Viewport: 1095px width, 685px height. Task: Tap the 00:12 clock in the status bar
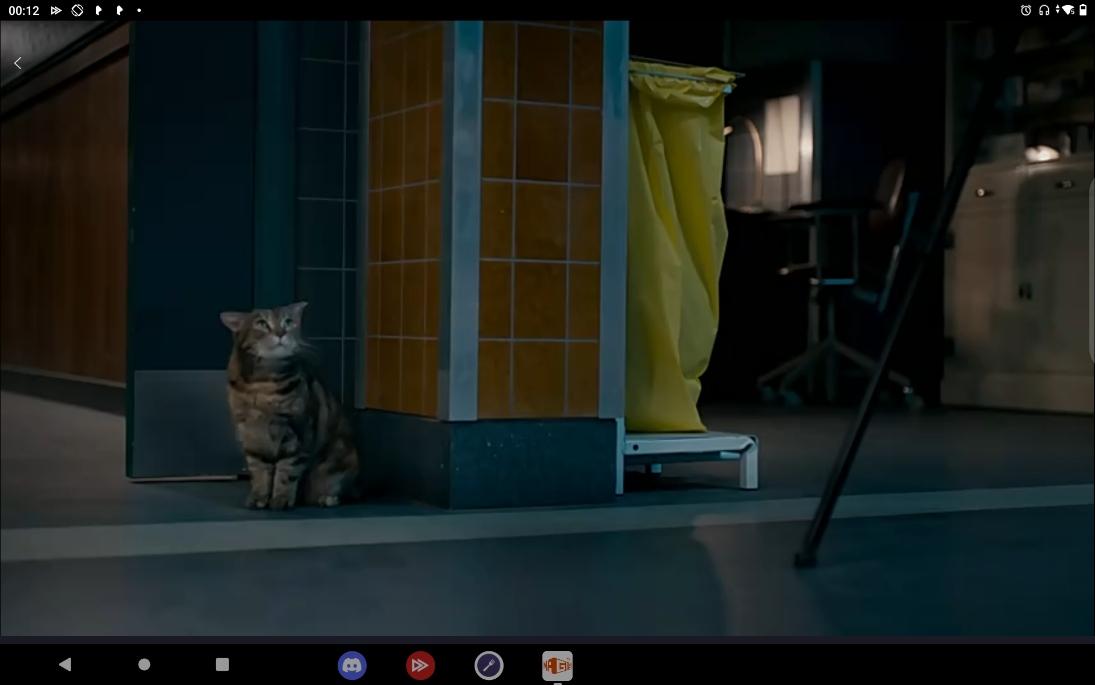pyautogui.click(x=24, y=10)
